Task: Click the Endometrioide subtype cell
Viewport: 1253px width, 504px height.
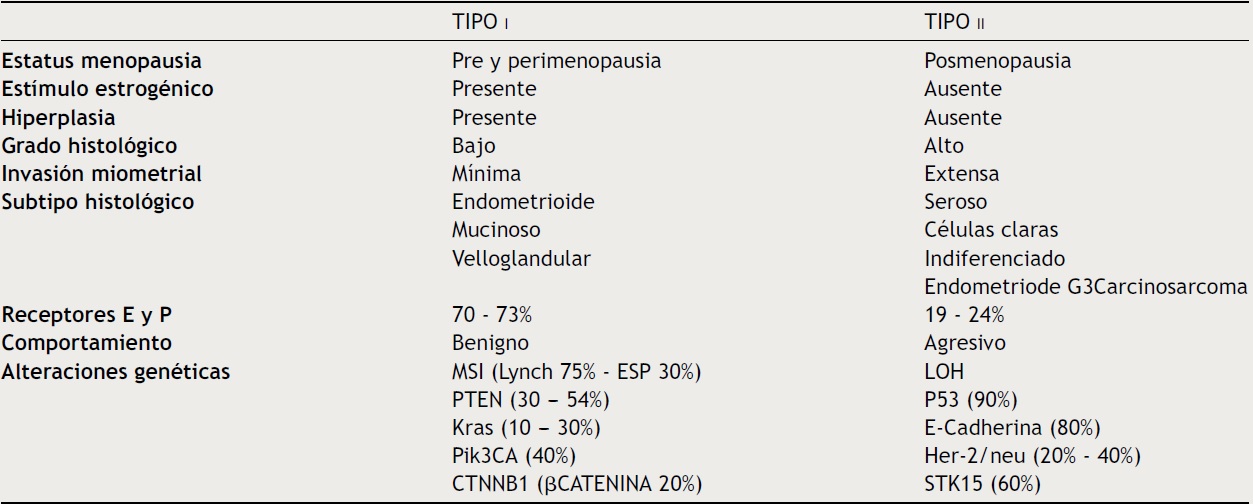Action: click(x=523, y=202)
